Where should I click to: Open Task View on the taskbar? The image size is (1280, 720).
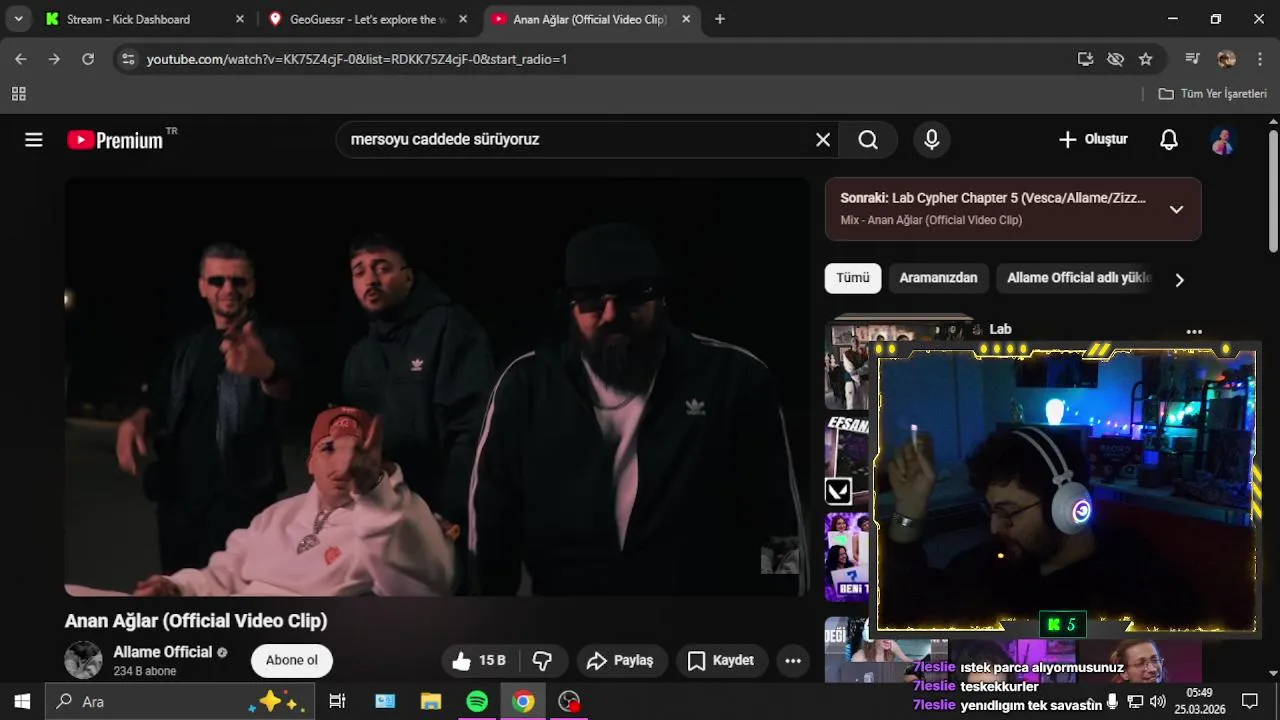click(337, 701)
